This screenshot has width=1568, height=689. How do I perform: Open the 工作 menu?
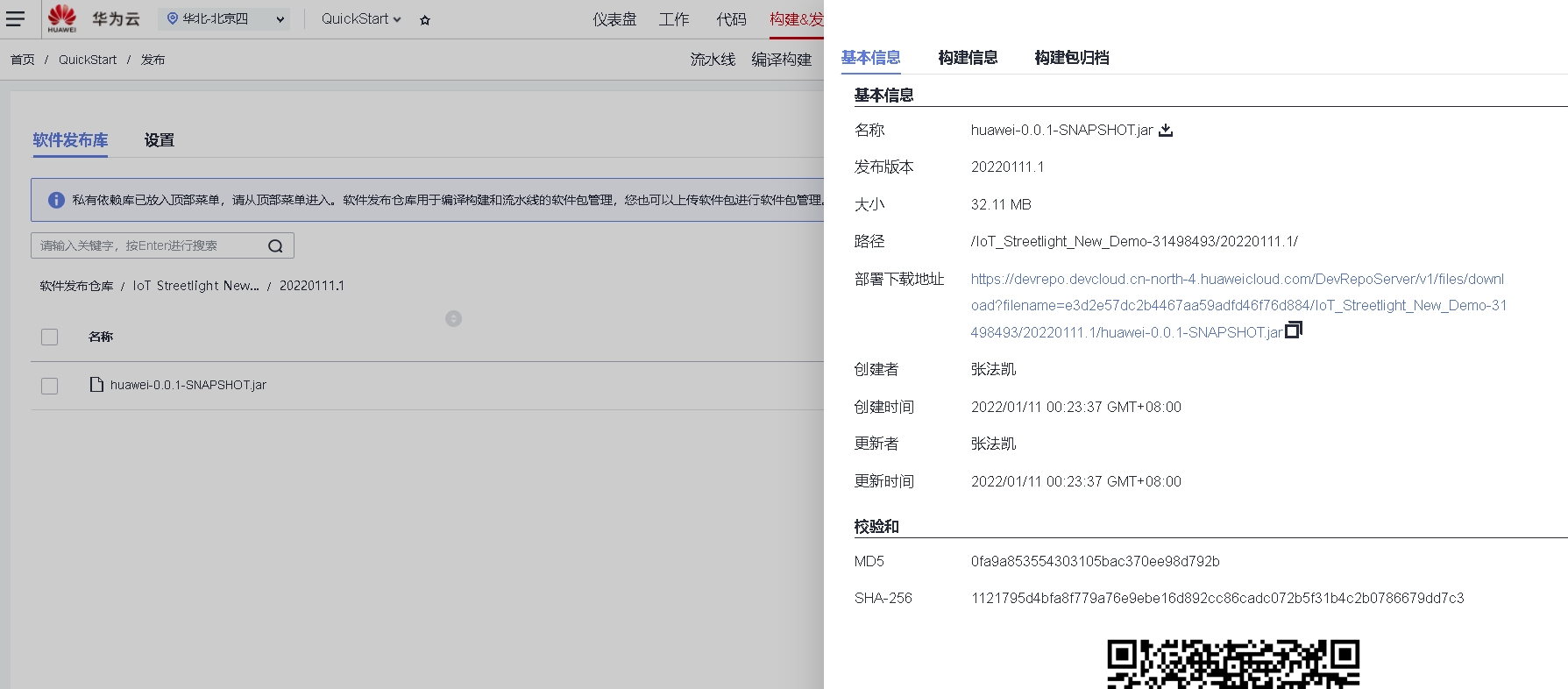[674, 19]
